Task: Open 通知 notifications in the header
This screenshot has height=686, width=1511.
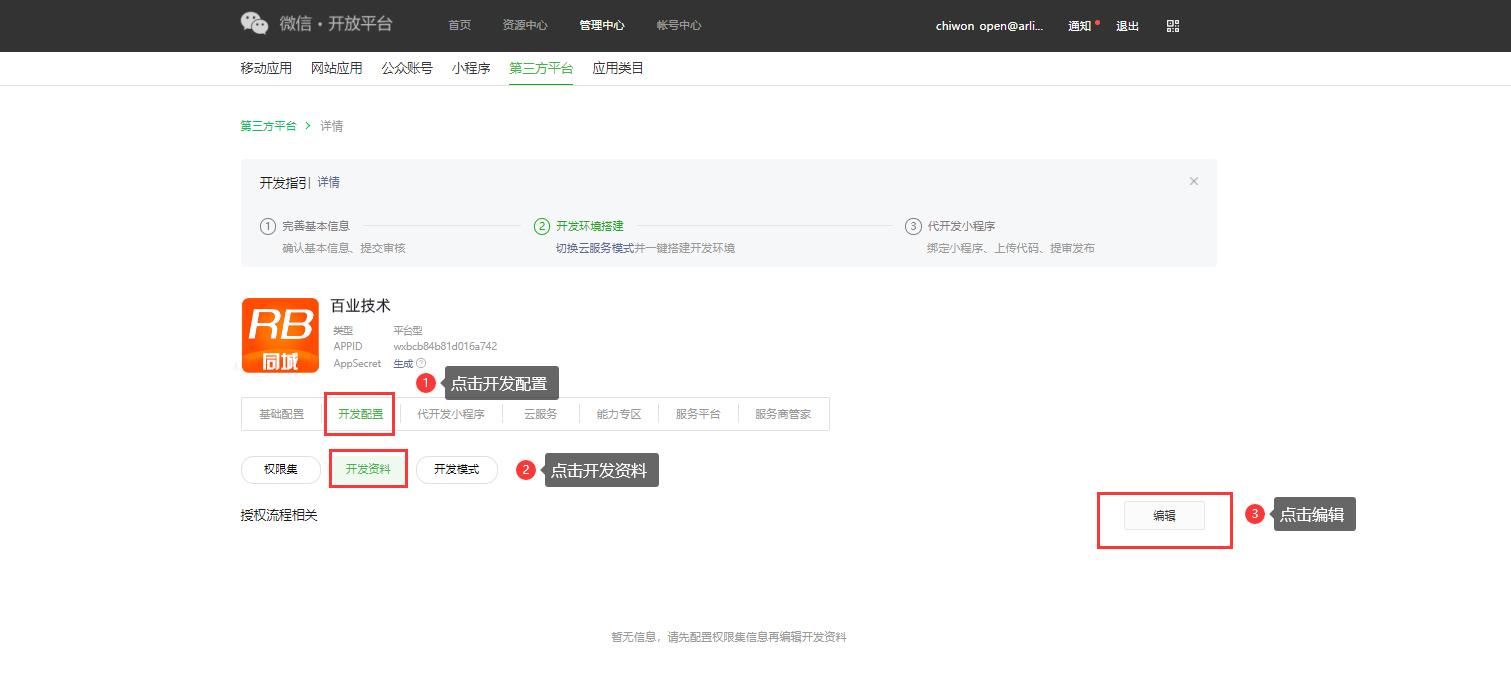Action: [1079, 26]
